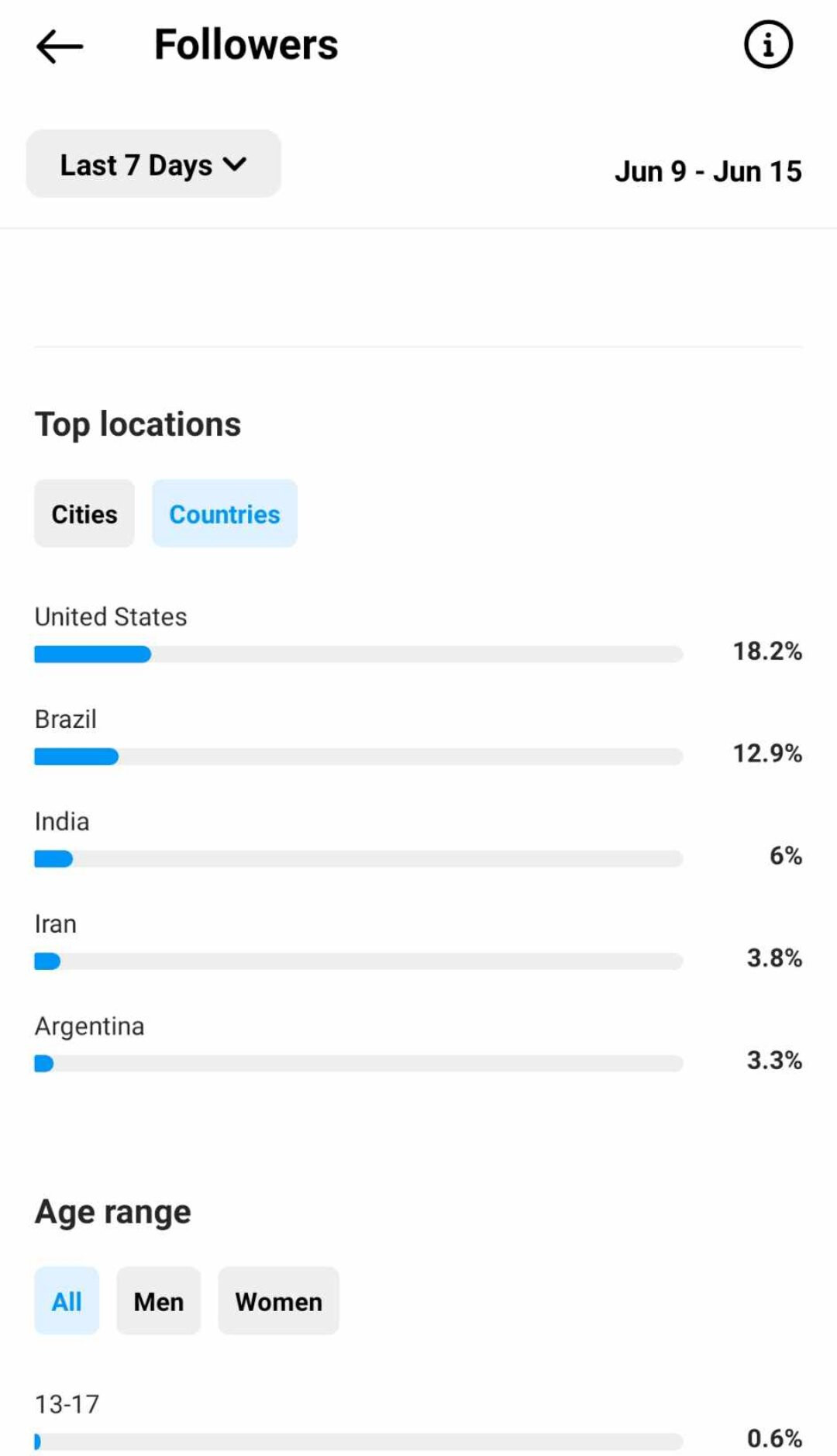Screen dimensions: 837x1456
Task: Select the Argentina progress bar
Action: 358,1064
